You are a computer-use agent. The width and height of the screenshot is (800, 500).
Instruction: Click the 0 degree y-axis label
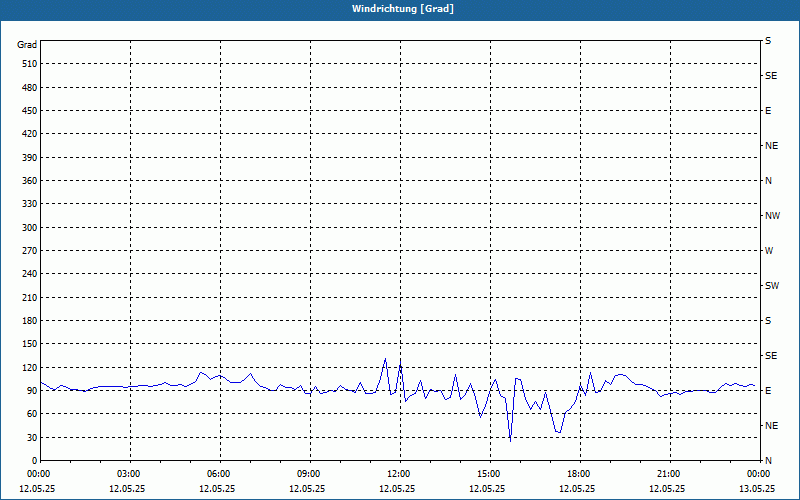coord(35,460)
